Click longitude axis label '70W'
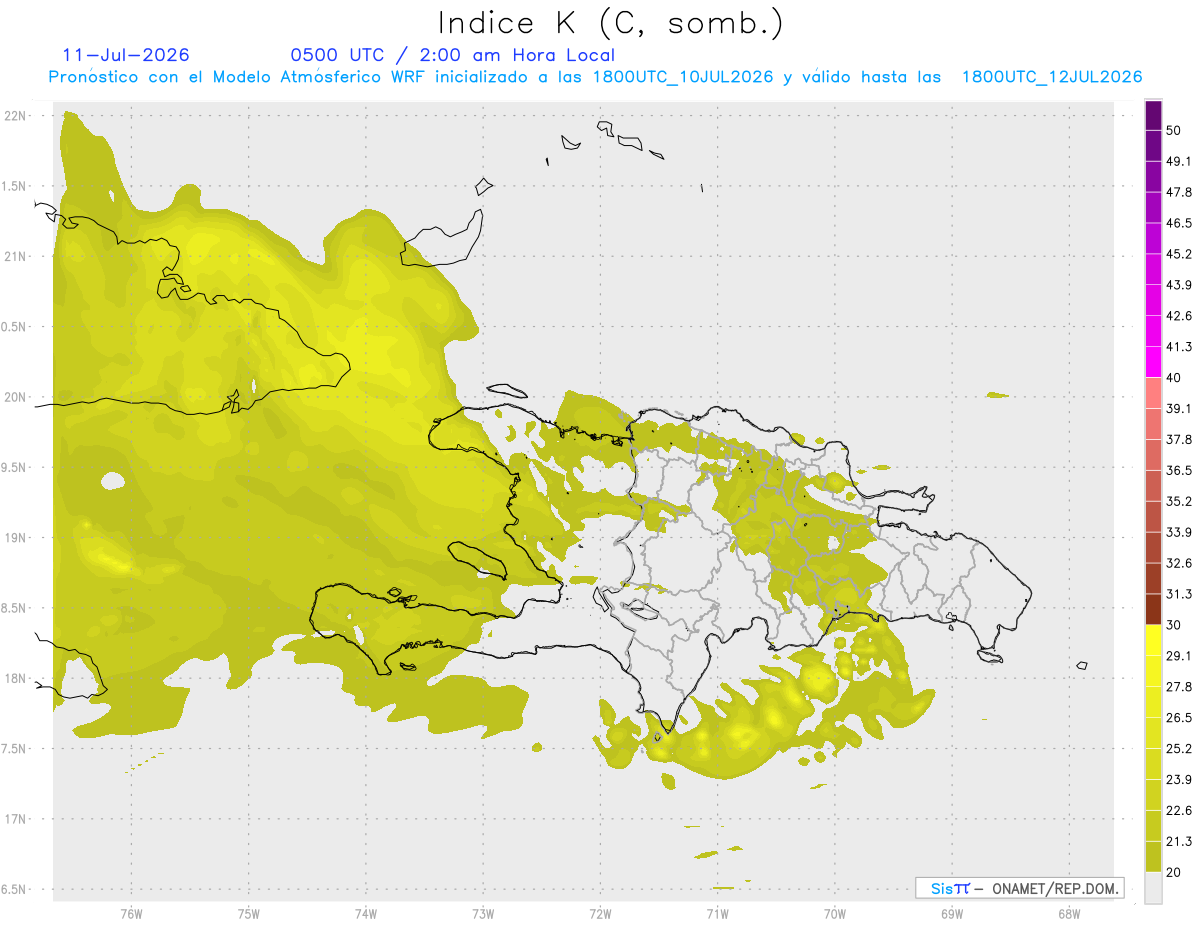1200x927 pixels. click(835, 912)
